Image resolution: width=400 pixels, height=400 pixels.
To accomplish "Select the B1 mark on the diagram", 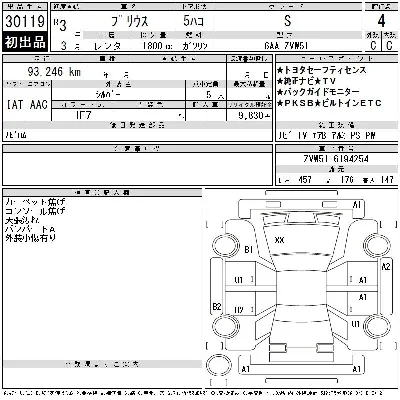I will [x=249, y=249].
